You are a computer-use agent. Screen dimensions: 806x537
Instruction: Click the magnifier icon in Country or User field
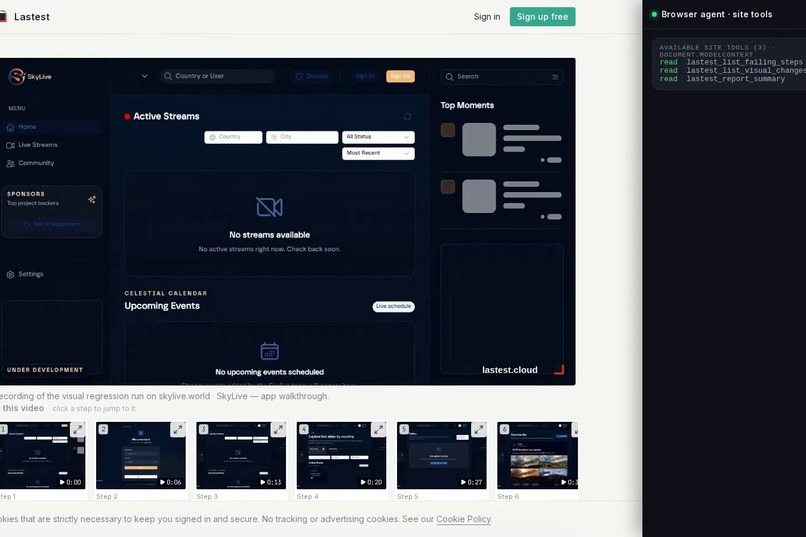coord(168,76)
